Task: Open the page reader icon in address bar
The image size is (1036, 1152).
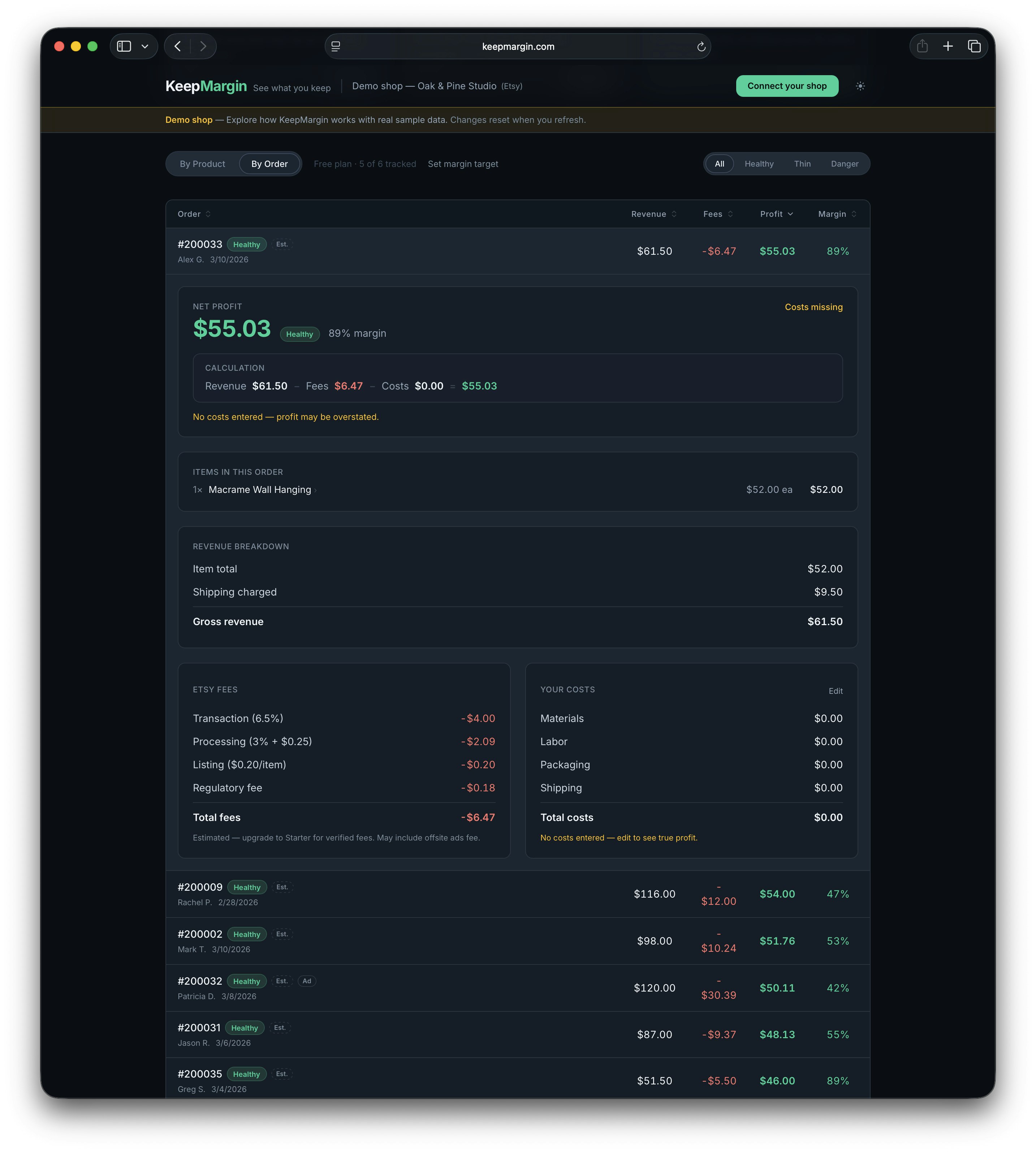Action: pos(336,46)
